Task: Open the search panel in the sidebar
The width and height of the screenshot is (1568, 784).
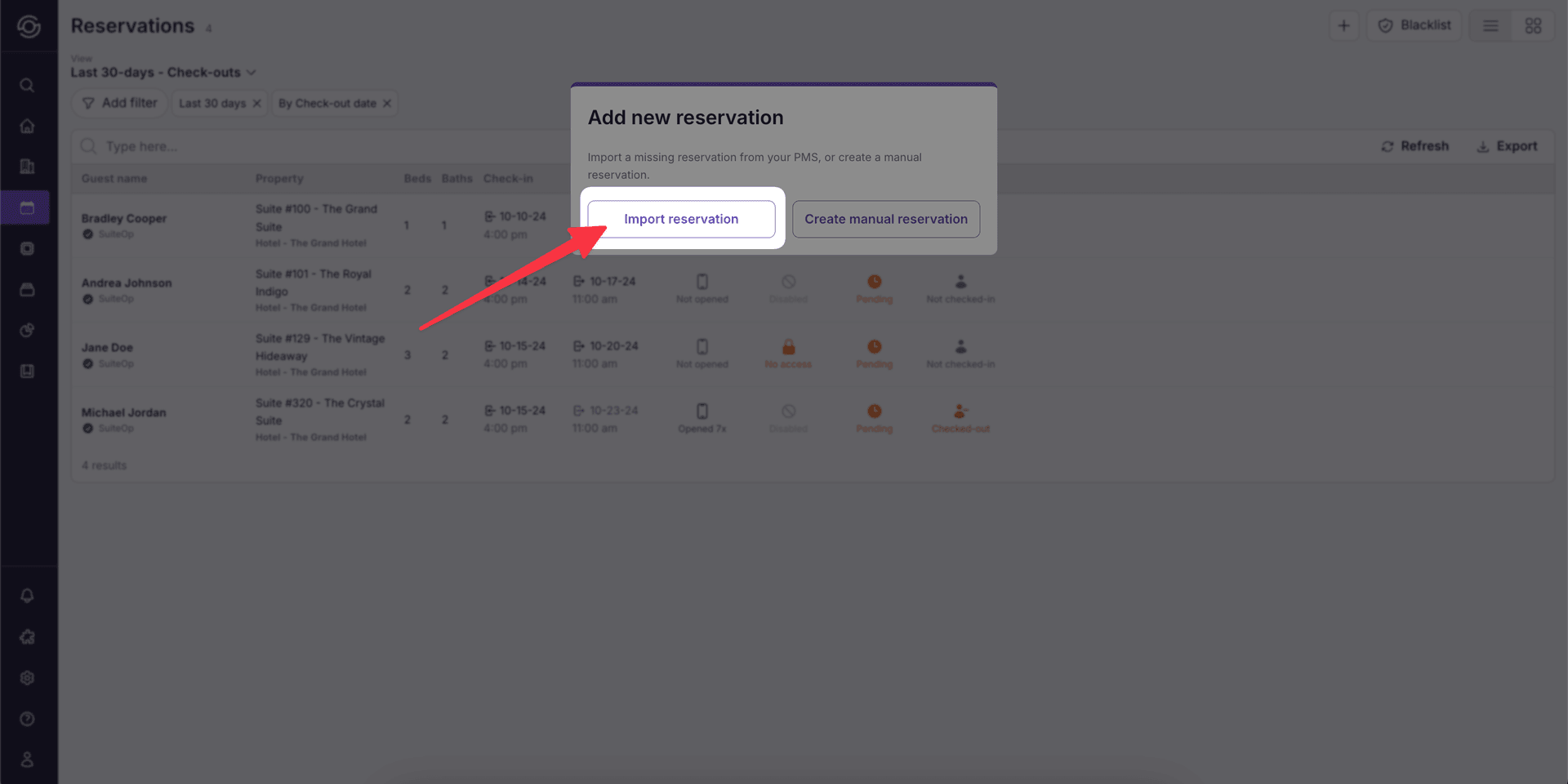Action: coord(28,85)
